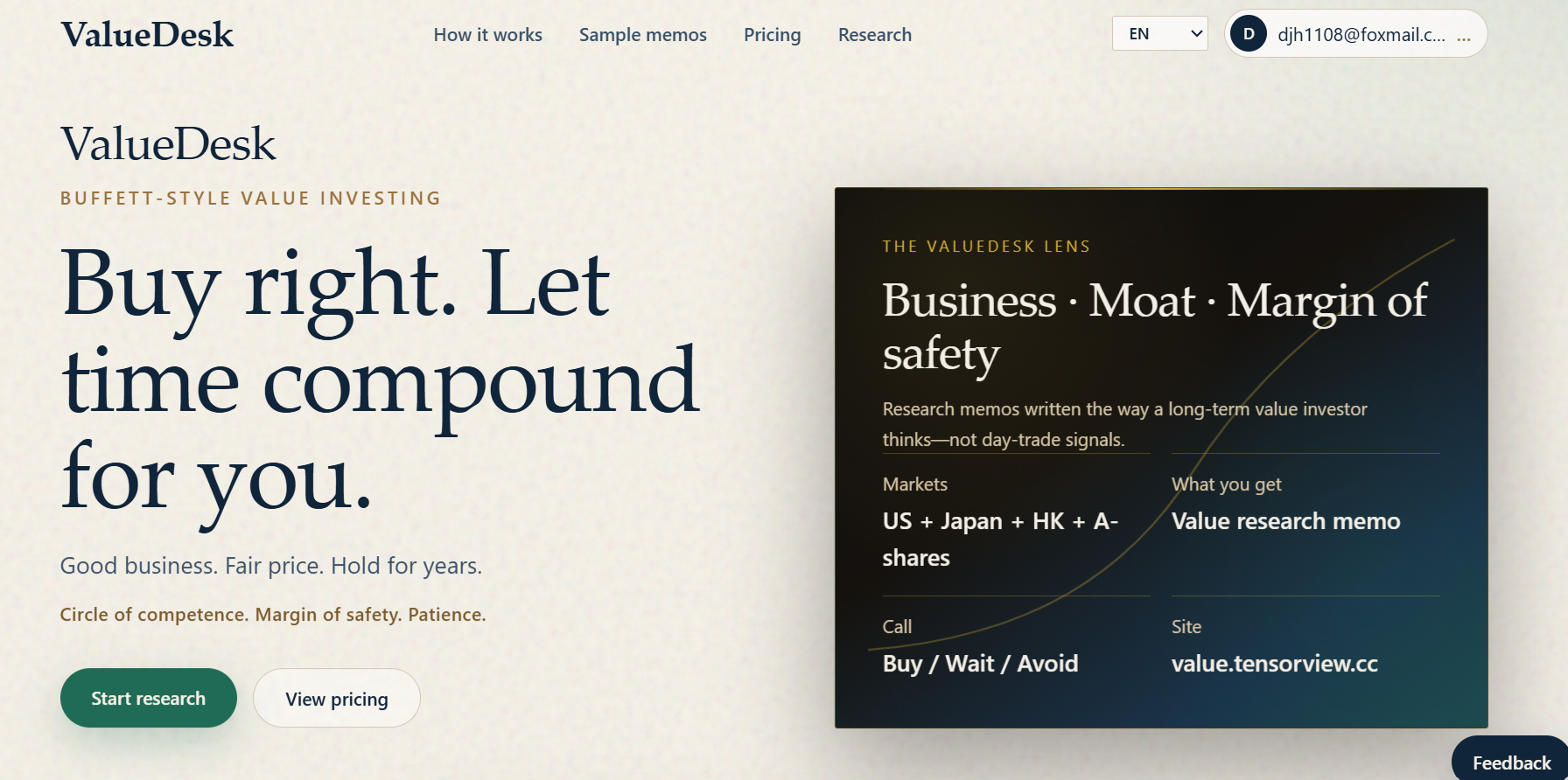Click THE VALUEDESK LENS label

pos(986,247)
